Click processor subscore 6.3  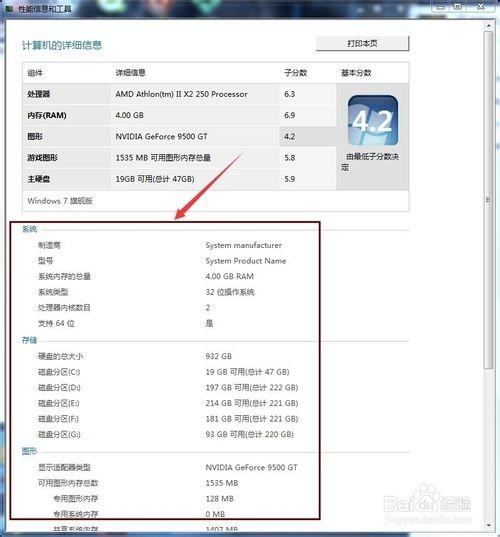(289, 94)
